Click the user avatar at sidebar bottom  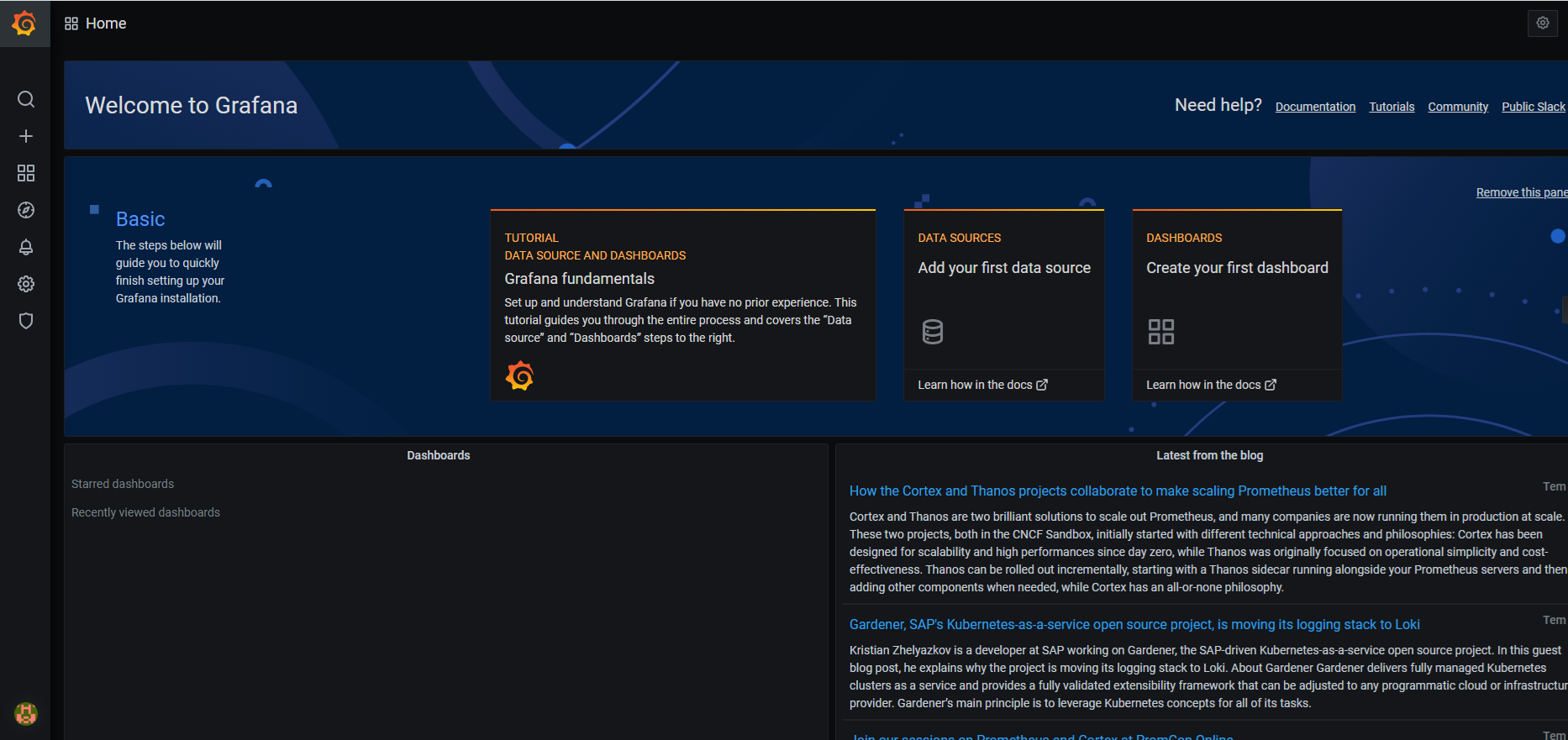(x=26, y=713)
